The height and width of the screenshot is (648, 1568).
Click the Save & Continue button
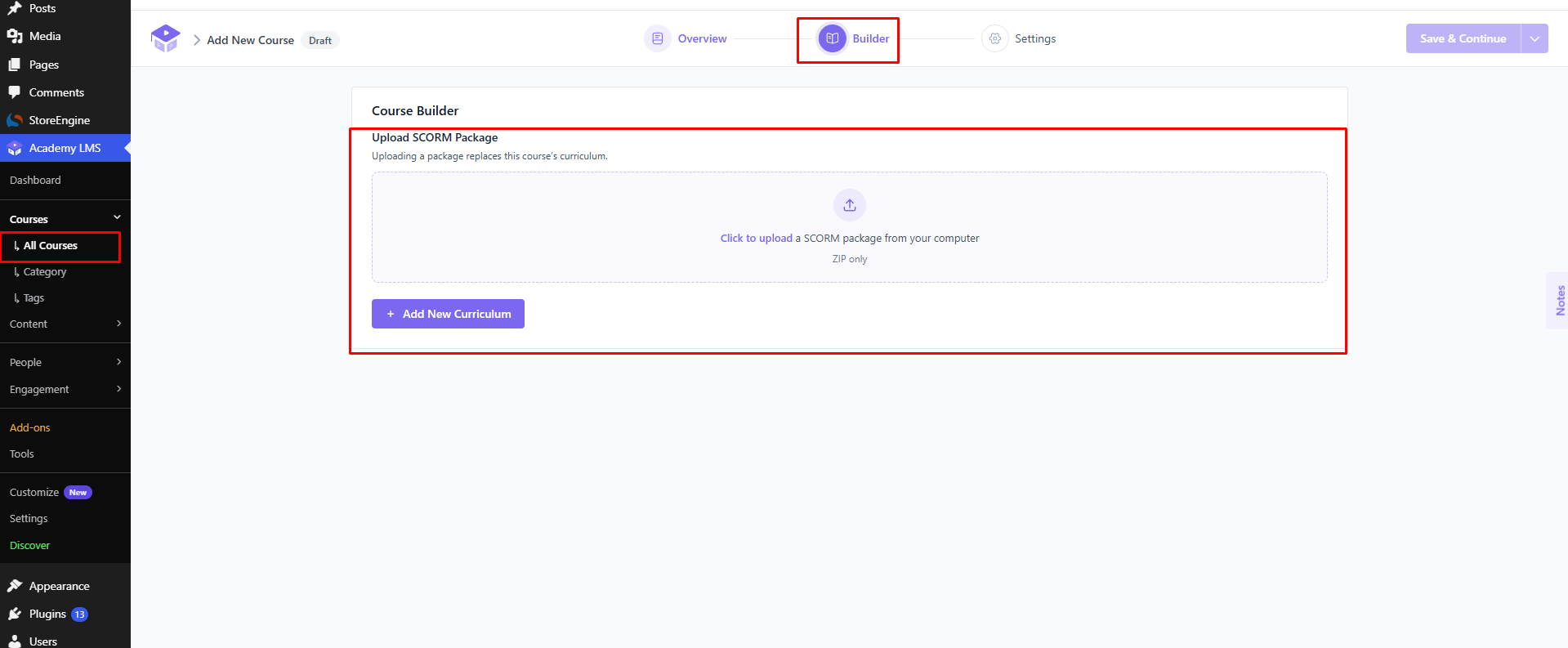tap(1463, 38)
